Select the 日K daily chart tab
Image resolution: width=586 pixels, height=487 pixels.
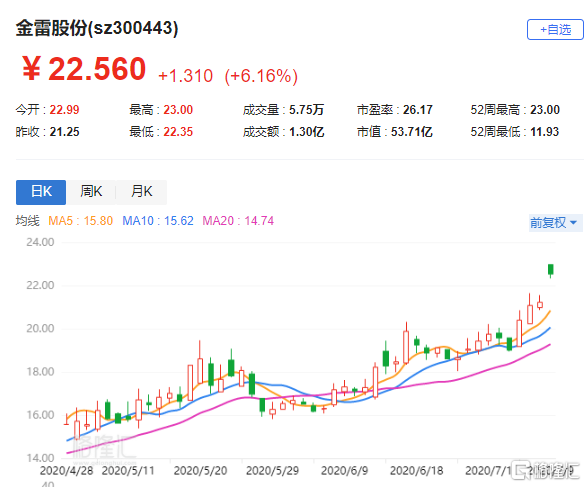point(41,192)
